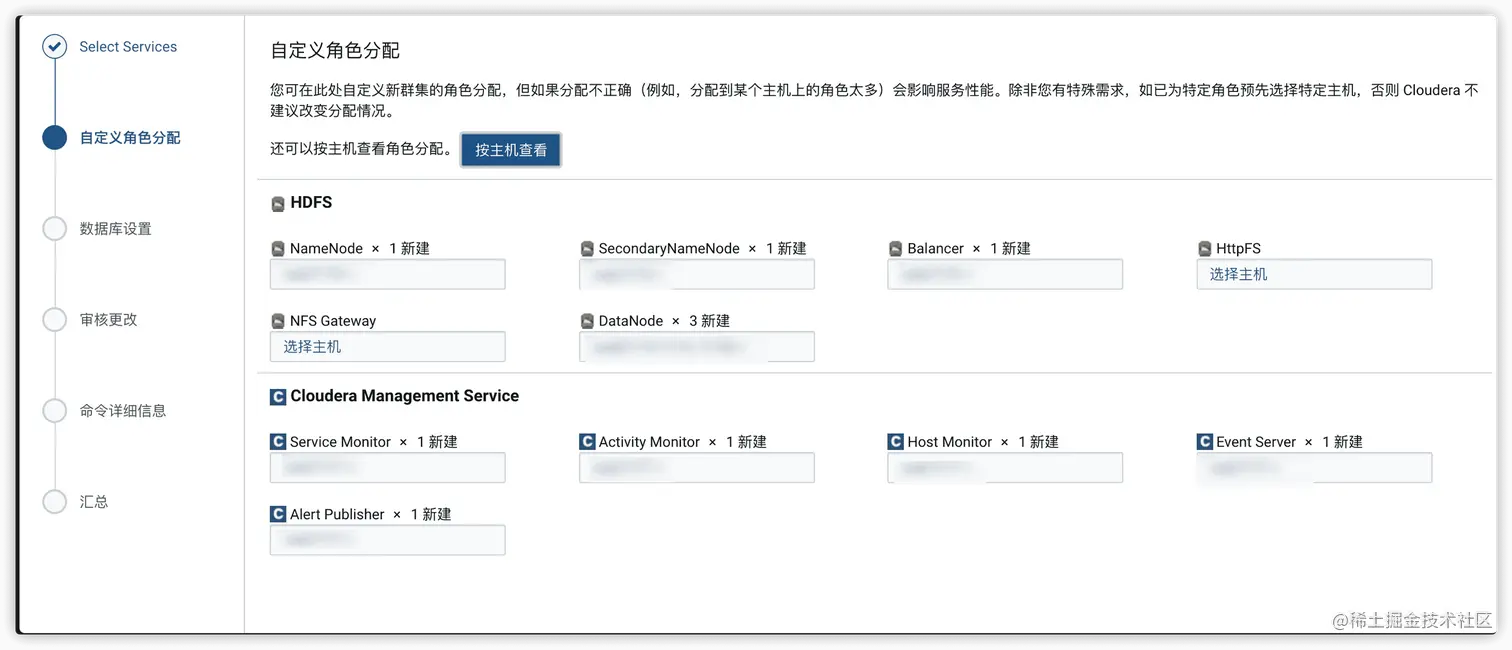This screenshot has width=1512, height=650.
Task: Open the SecondaryNameNode host selection field
Action: [x=697, y=274]
